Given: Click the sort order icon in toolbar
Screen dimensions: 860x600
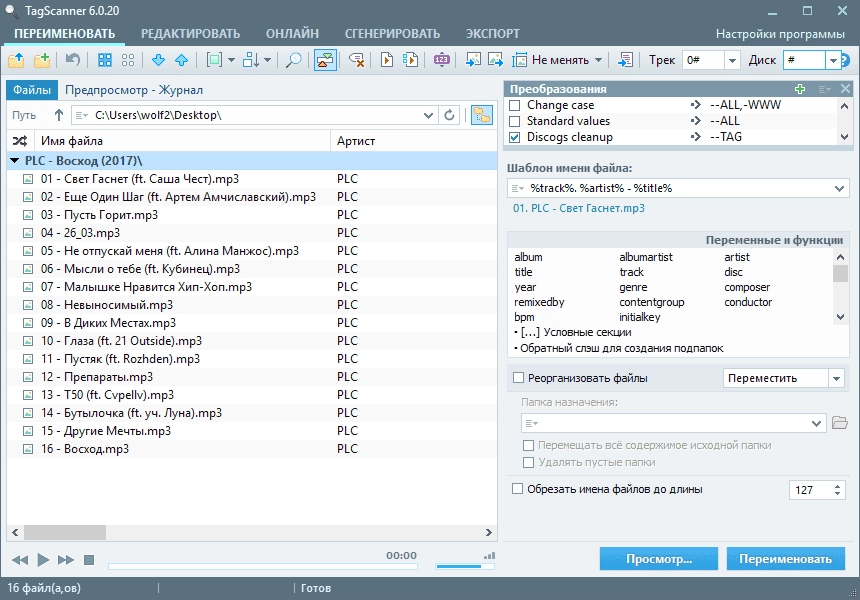Looking at the screenshot, I should click(x=251, y=60).
